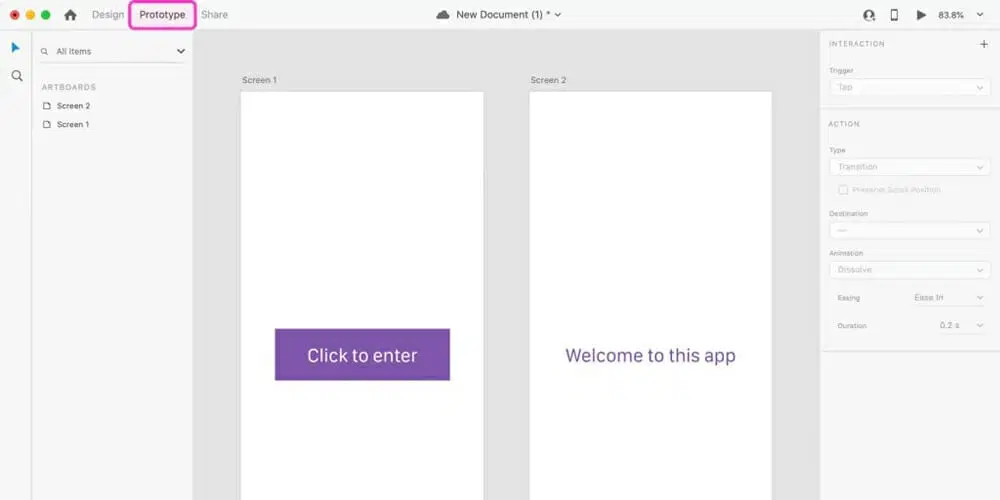This screenshot has width=1000, height=500.
Task: Click the Screen 1 artboard page icon
Action: coord(46,124)
